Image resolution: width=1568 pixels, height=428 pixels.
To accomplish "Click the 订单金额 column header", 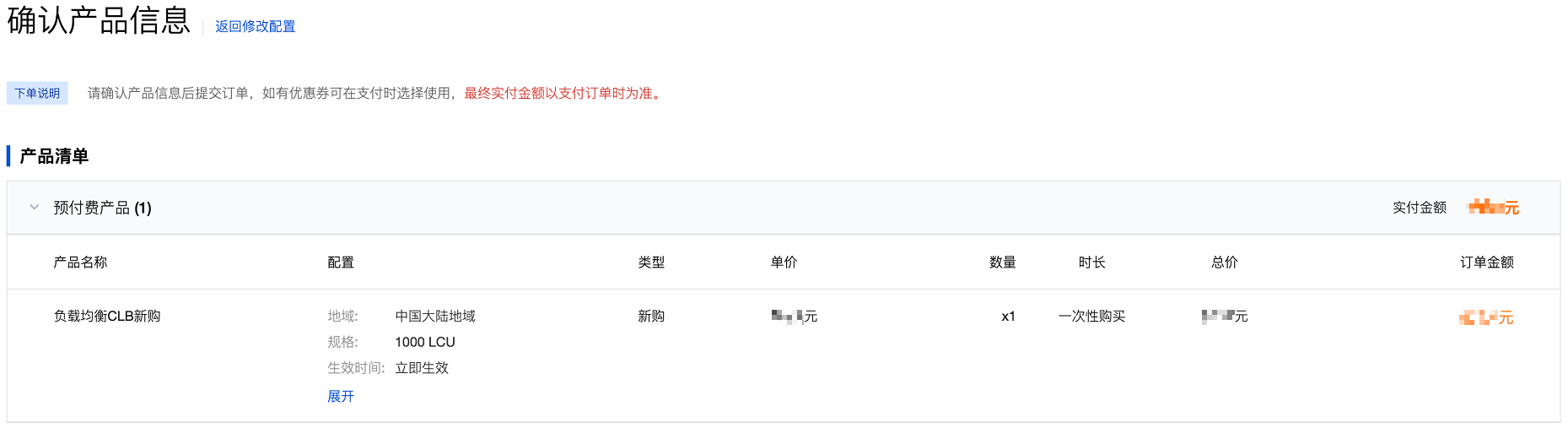I will (1486, 262).
